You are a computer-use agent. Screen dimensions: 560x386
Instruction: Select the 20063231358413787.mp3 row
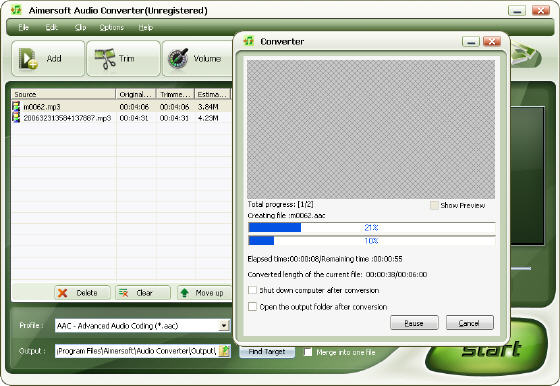(121, 118)
